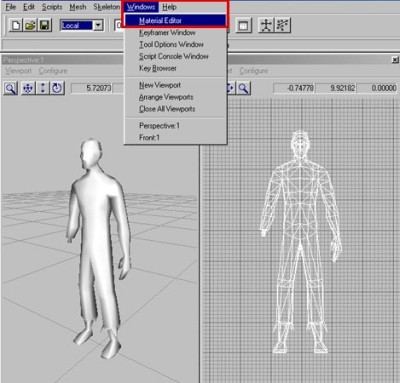Select zoom magnifier in Perspective viewport
This screenshot has height=383, width=400.
pyautogui.click(x=11, y=89)
